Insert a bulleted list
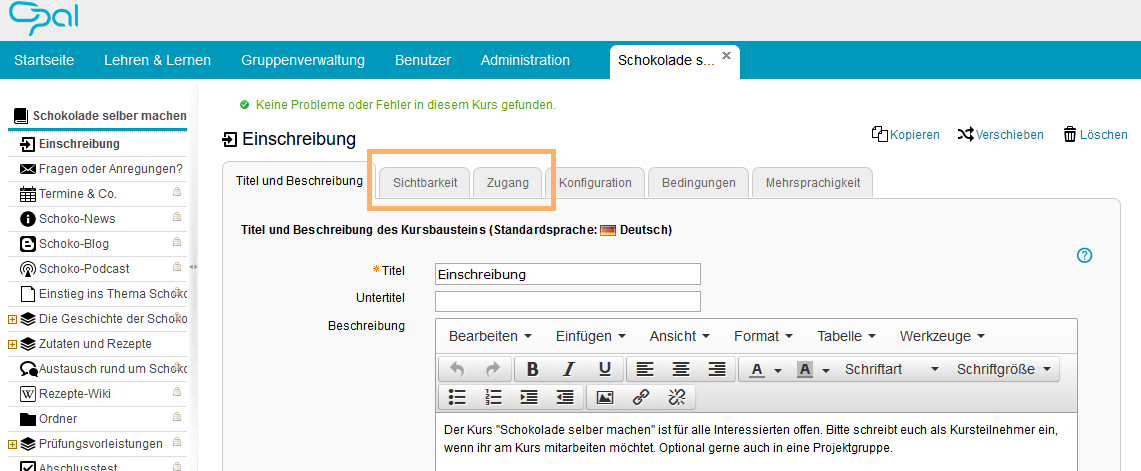 (x=457, y=397)
